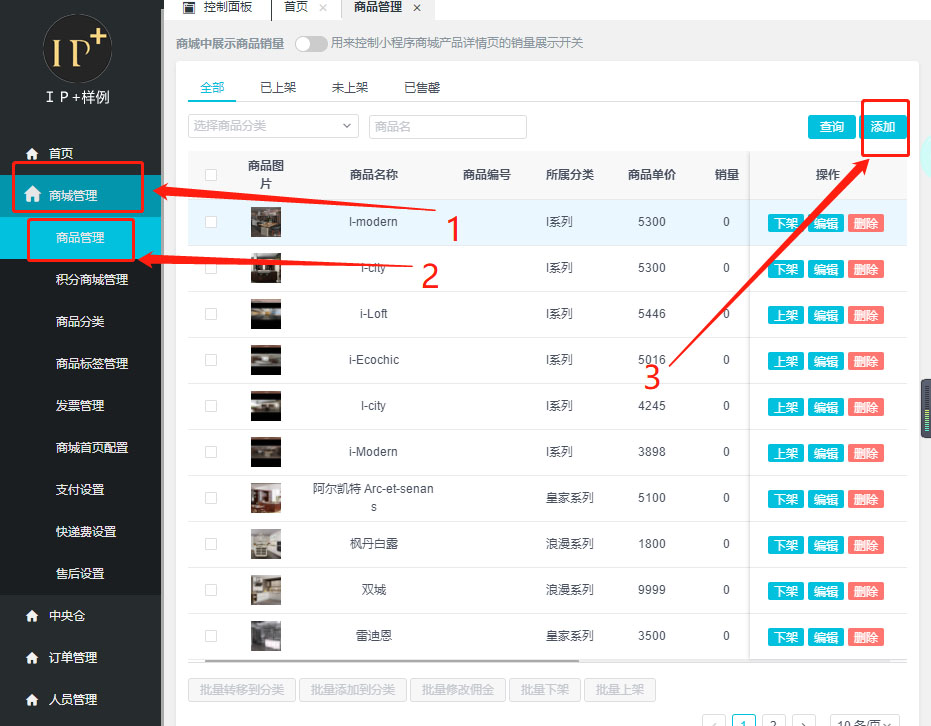Close the 商品管理 tab with its X
Viewport: 931px width, 726px height.
click(417, 8)
